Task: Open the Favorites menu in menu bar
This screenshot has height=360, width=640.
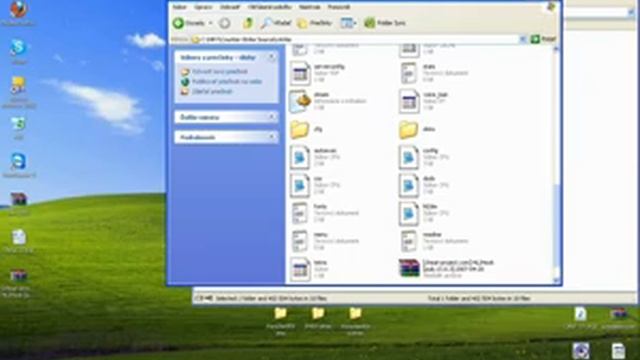Action: 269,7
